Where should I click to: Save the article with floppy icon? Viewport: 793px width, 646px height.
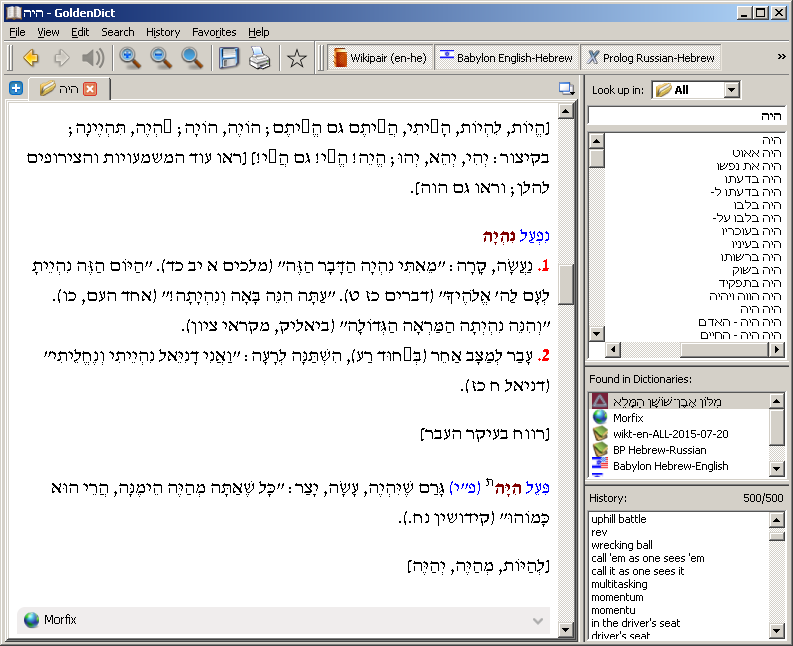(x=229, y=58)
